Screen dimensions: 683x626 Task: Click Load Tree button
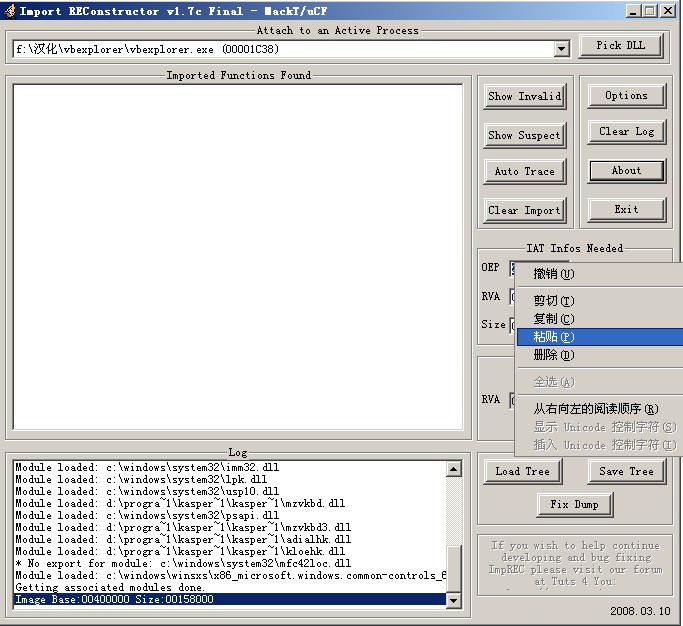coord(523,472)
